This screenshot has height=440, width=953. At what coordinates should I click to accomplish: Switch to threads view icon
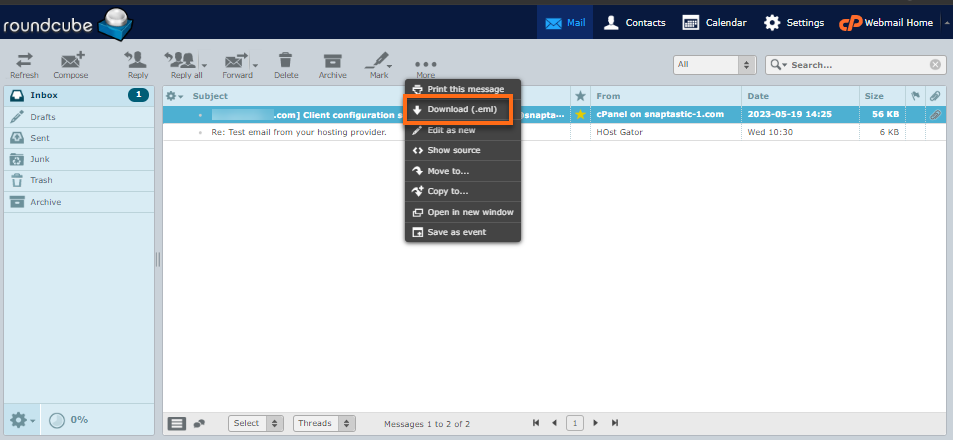tap(199, 424)
